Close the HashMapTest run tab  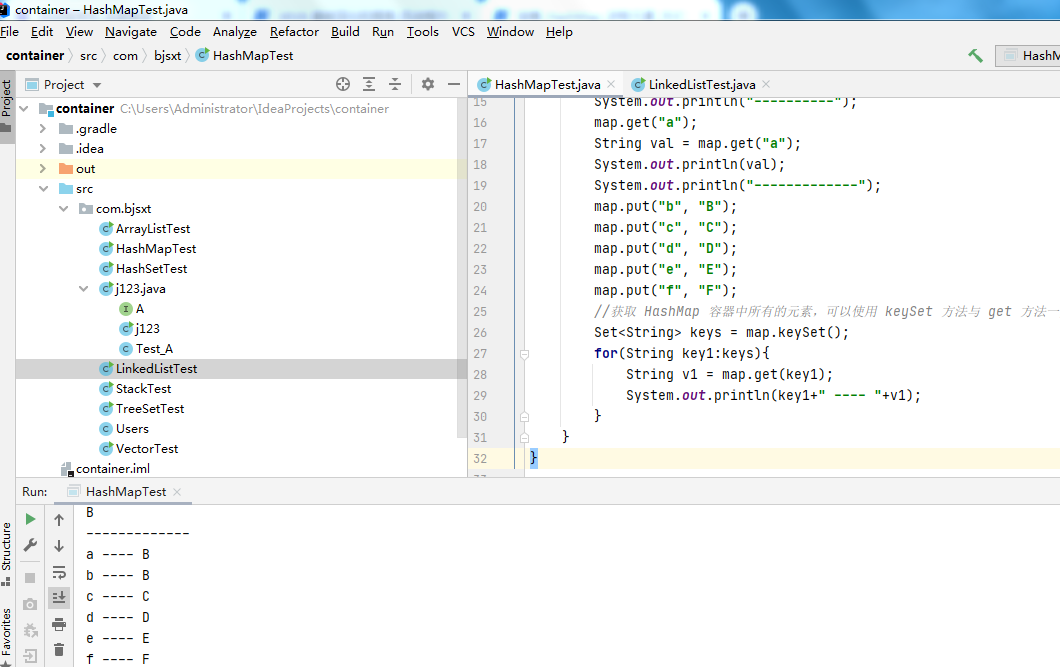pyautogui.click(x=177, y=492)
